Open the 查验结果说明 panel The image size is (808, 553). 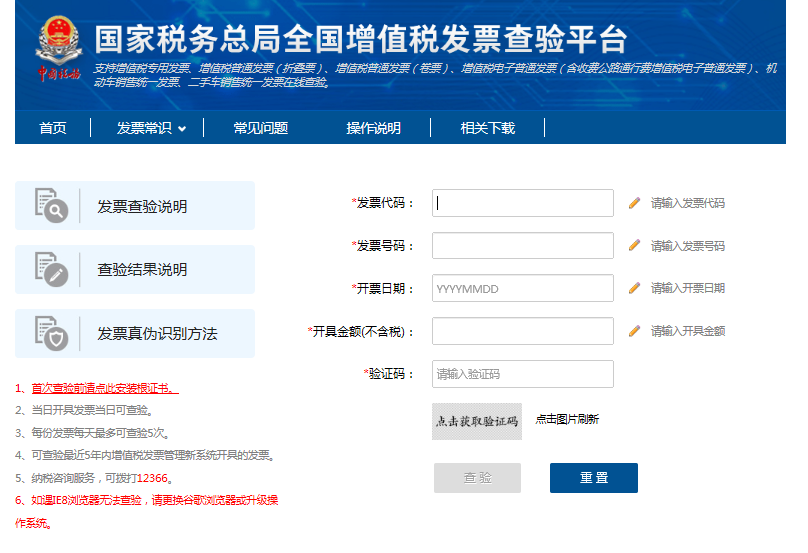pyautogui.click(x=135, y=270)
